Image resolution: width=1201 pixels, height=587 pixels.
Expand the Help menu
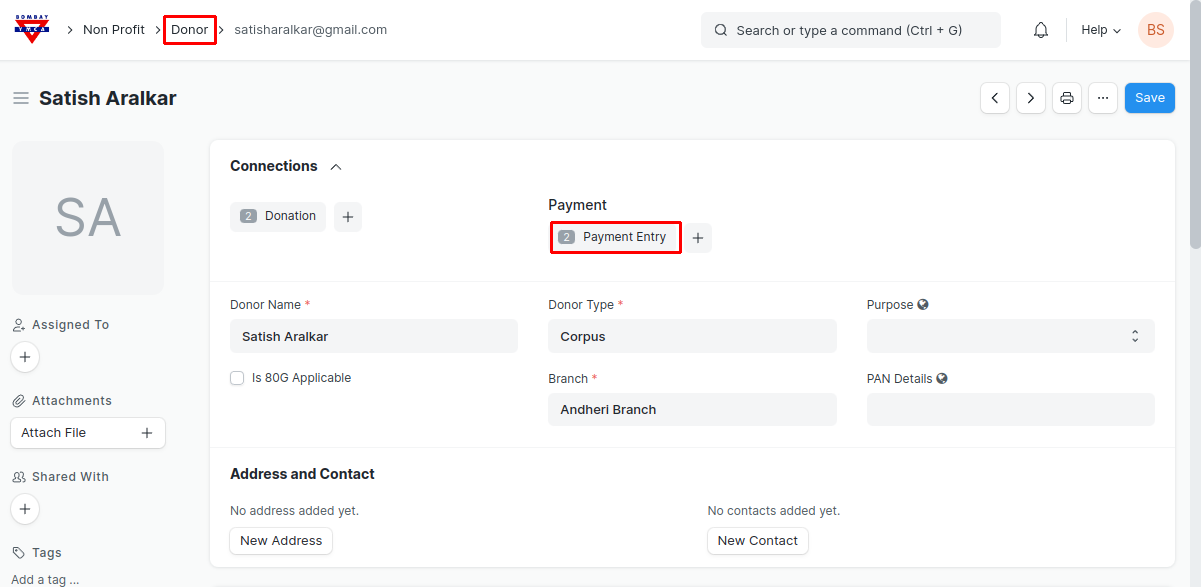[x=1100, y=30]
